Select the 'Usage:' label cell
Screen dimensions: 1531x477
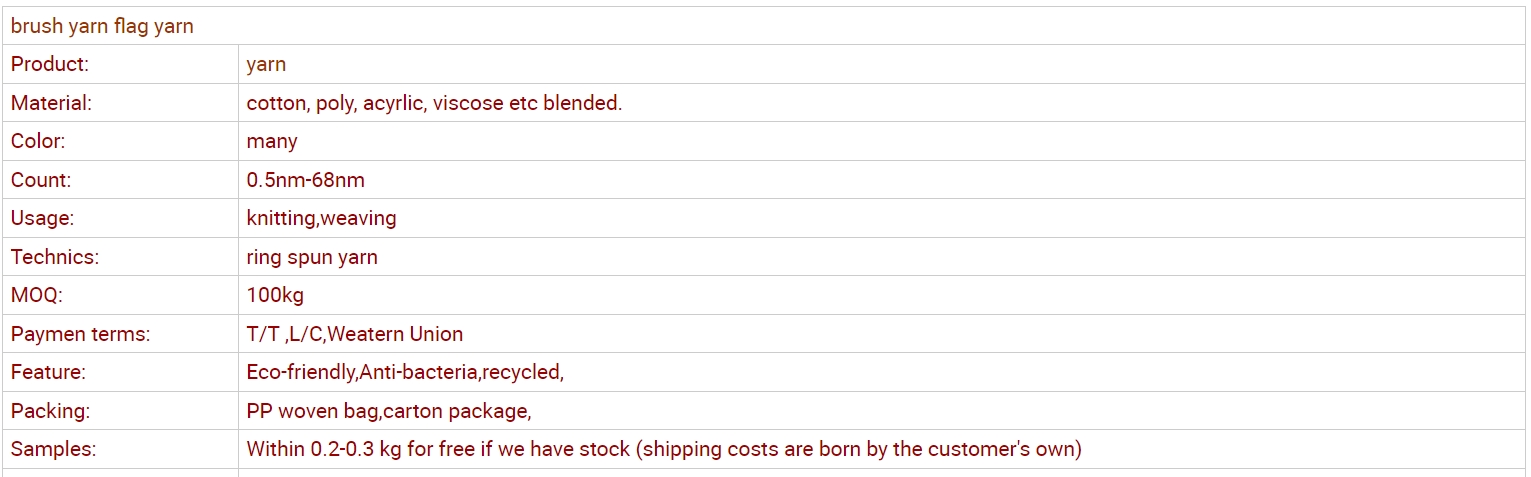42,218
